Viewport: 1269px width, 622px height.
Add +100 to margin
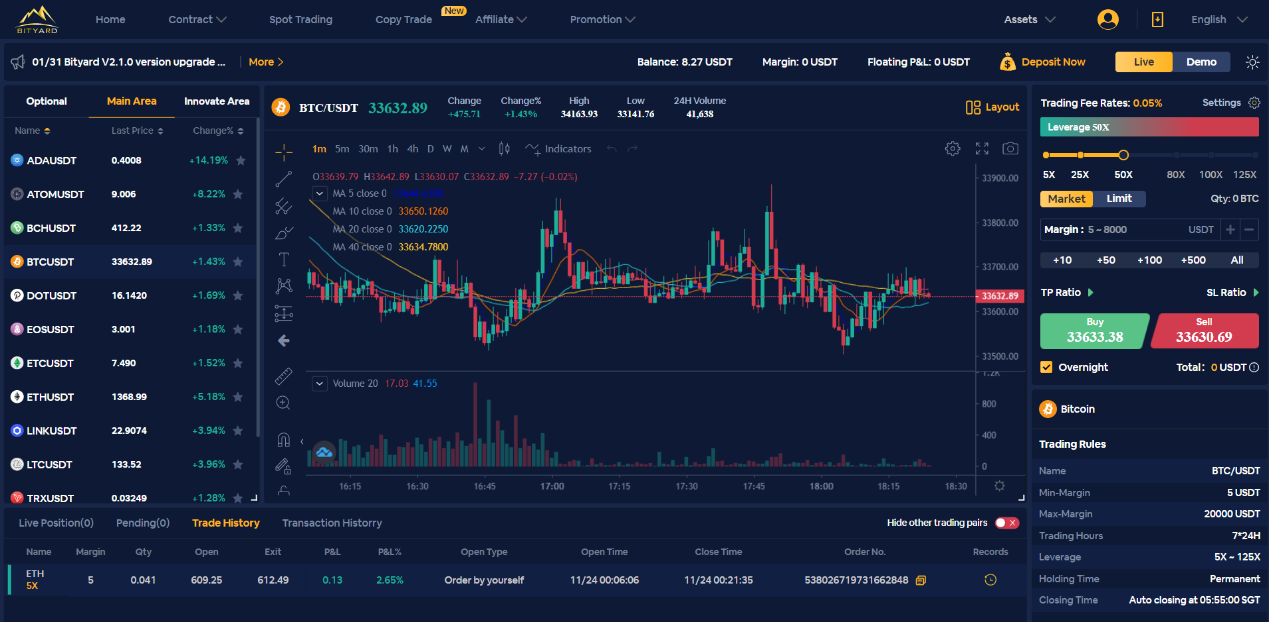pos(1150,260)
